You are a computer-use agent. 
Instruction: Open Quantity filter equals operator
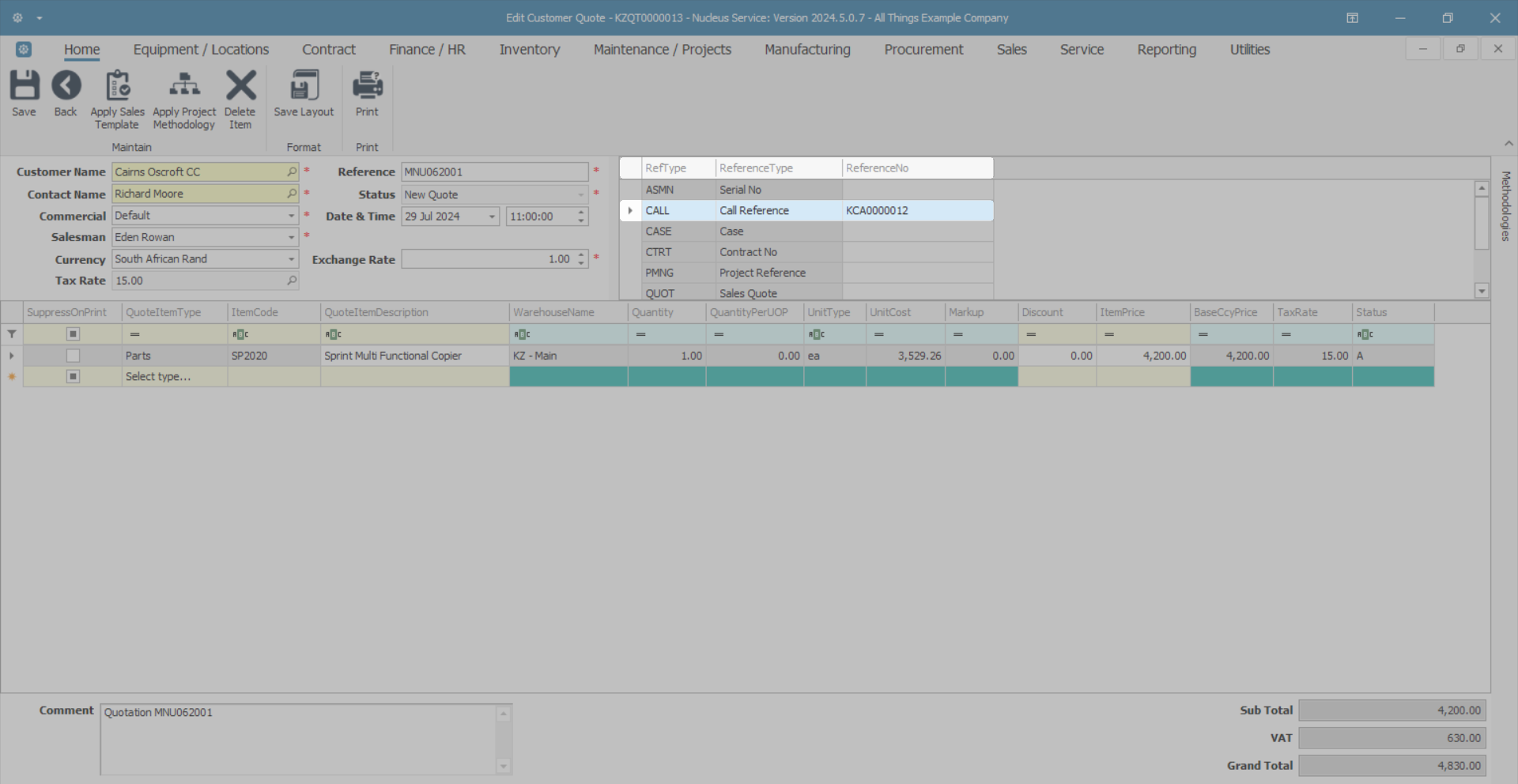coord(640,334)
